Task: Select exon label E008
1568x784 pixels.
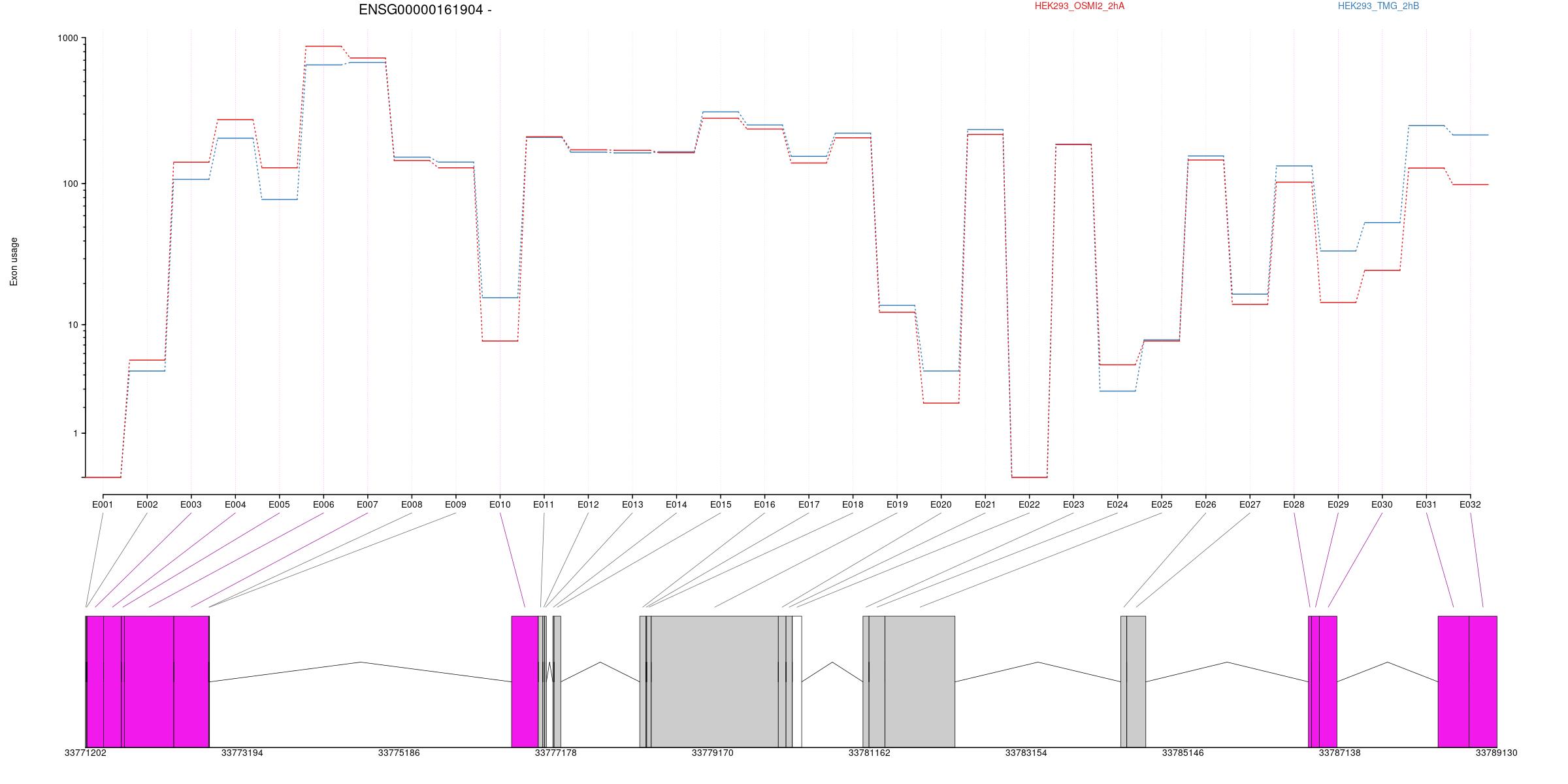Action: coord(412,504)
